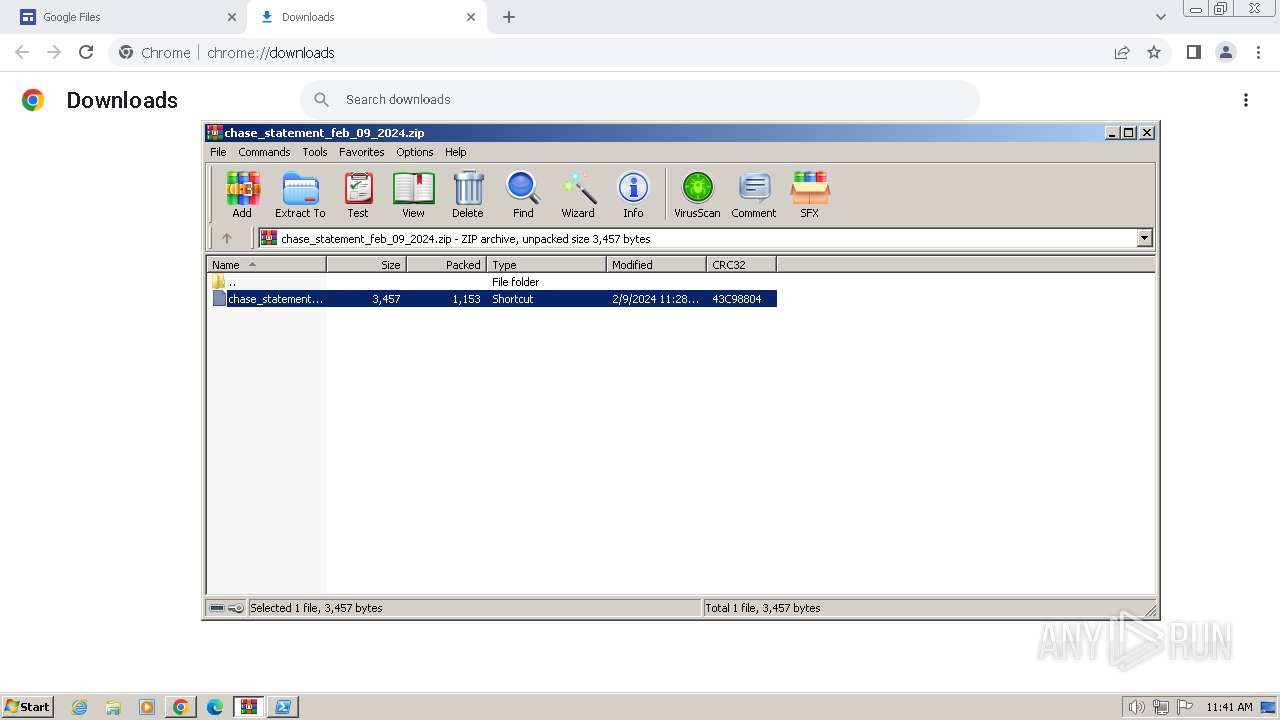Open Chrome's three-dot main menu
Screen dimensions: 1280x720
pyautogui.click(x=1258, y=52)
